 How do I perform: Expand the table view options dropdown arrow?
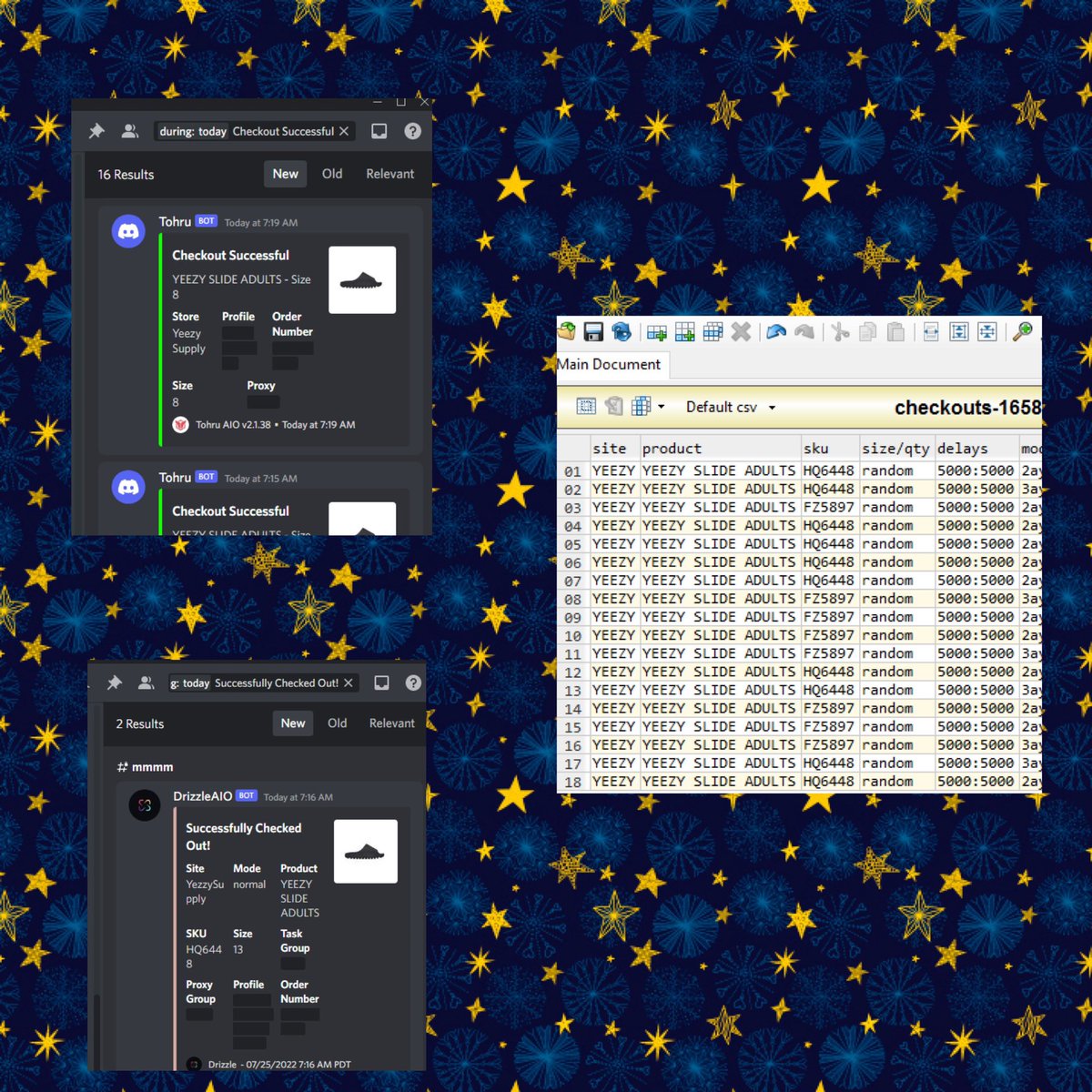661,407
